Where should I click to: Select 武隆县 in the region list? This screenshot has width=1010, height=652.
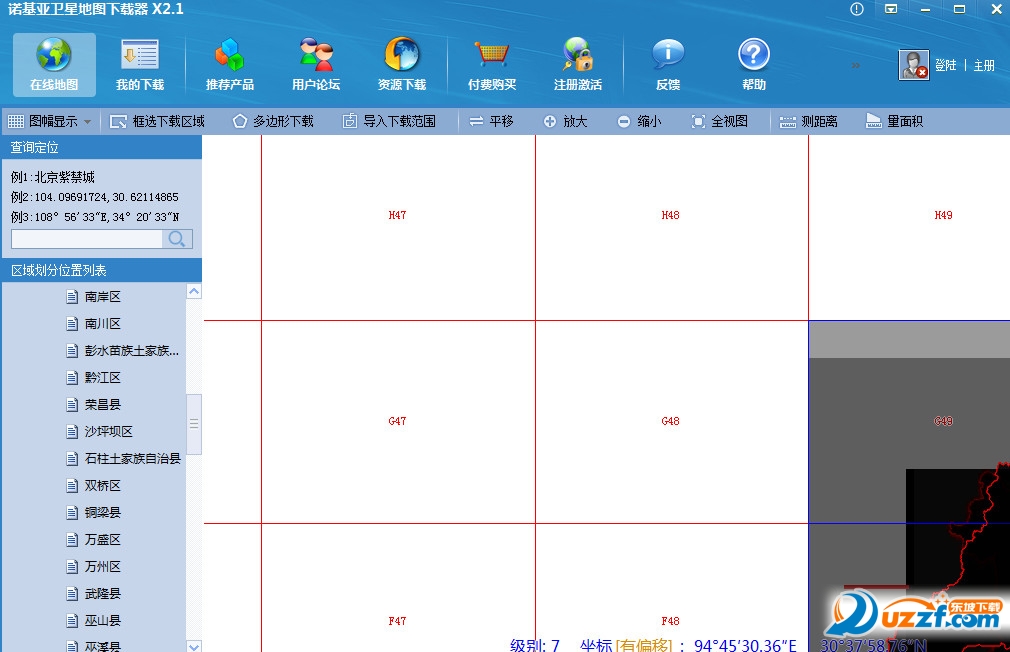pyautogui.click(x=93, y=595)
